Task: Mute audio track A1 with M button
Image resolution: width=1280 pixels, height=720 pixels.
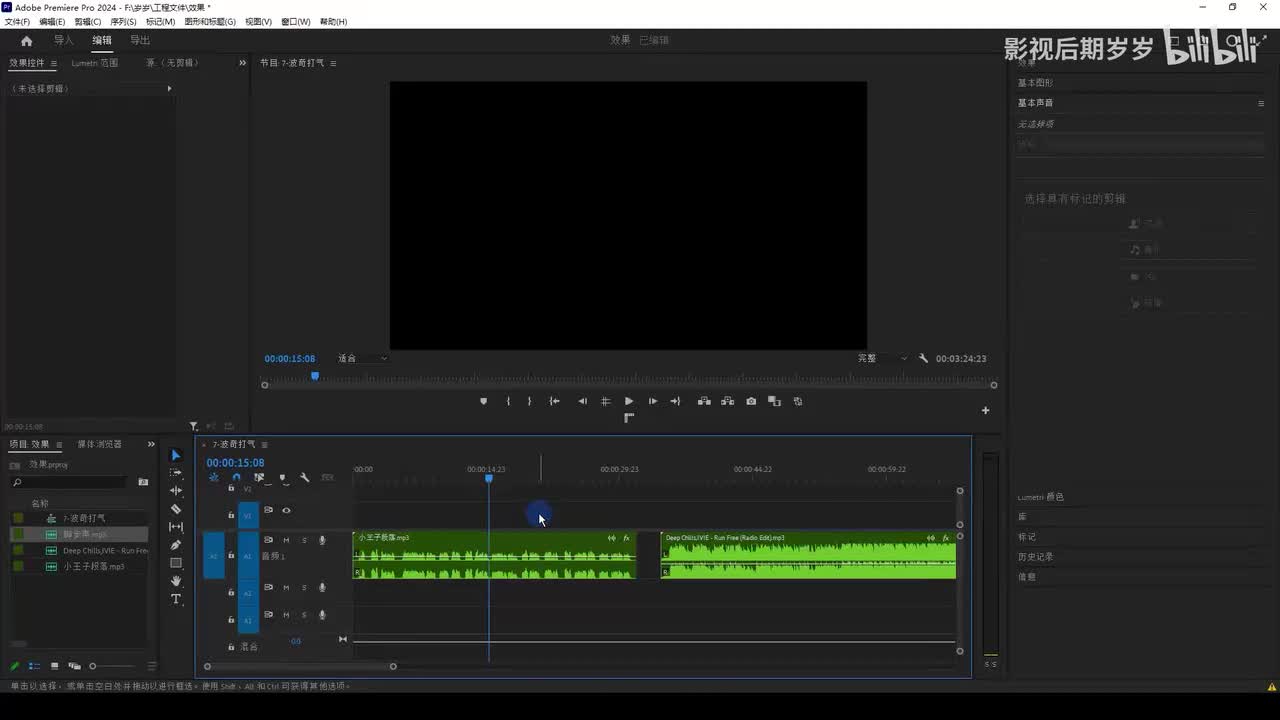Action: pos(286,540)
